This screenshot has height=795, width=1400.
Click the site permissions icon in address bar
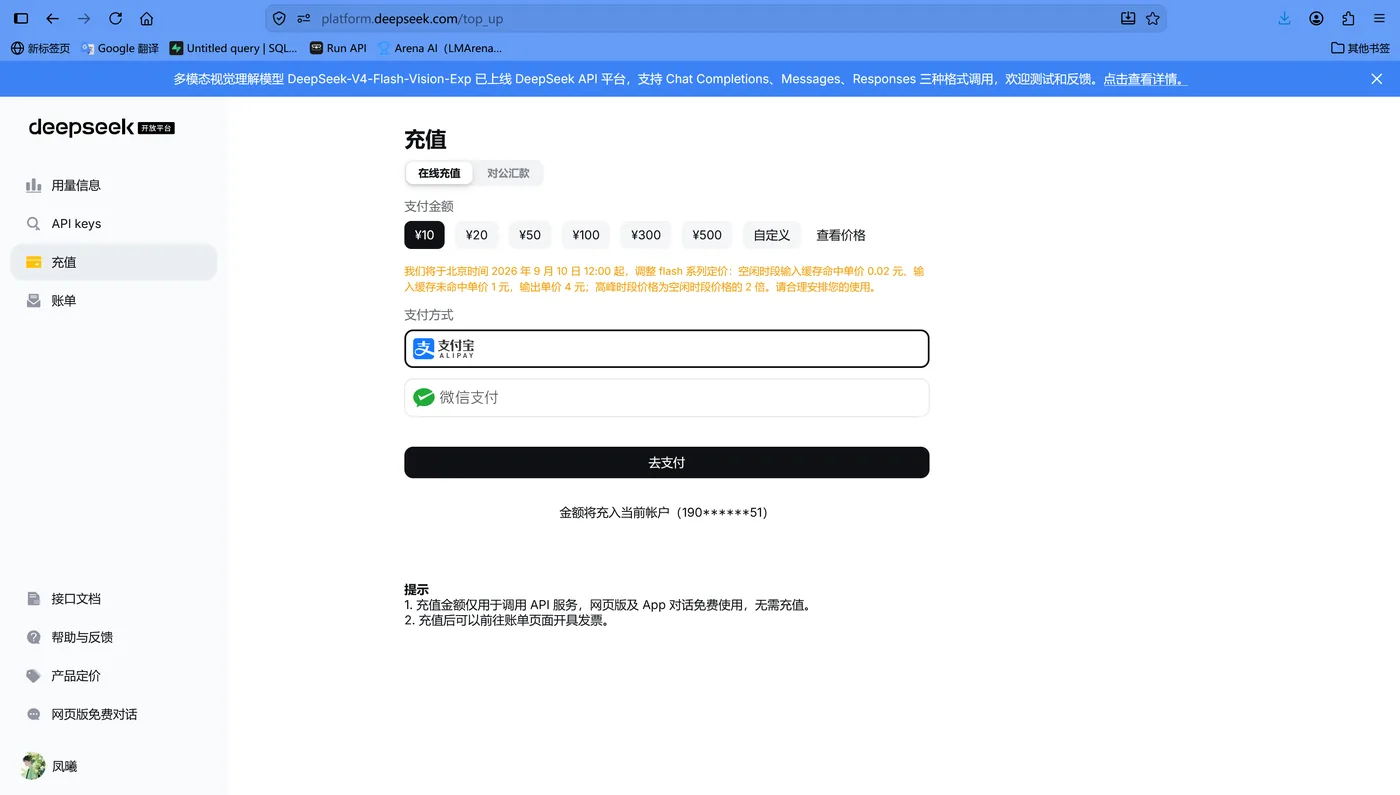click(304, 18)
